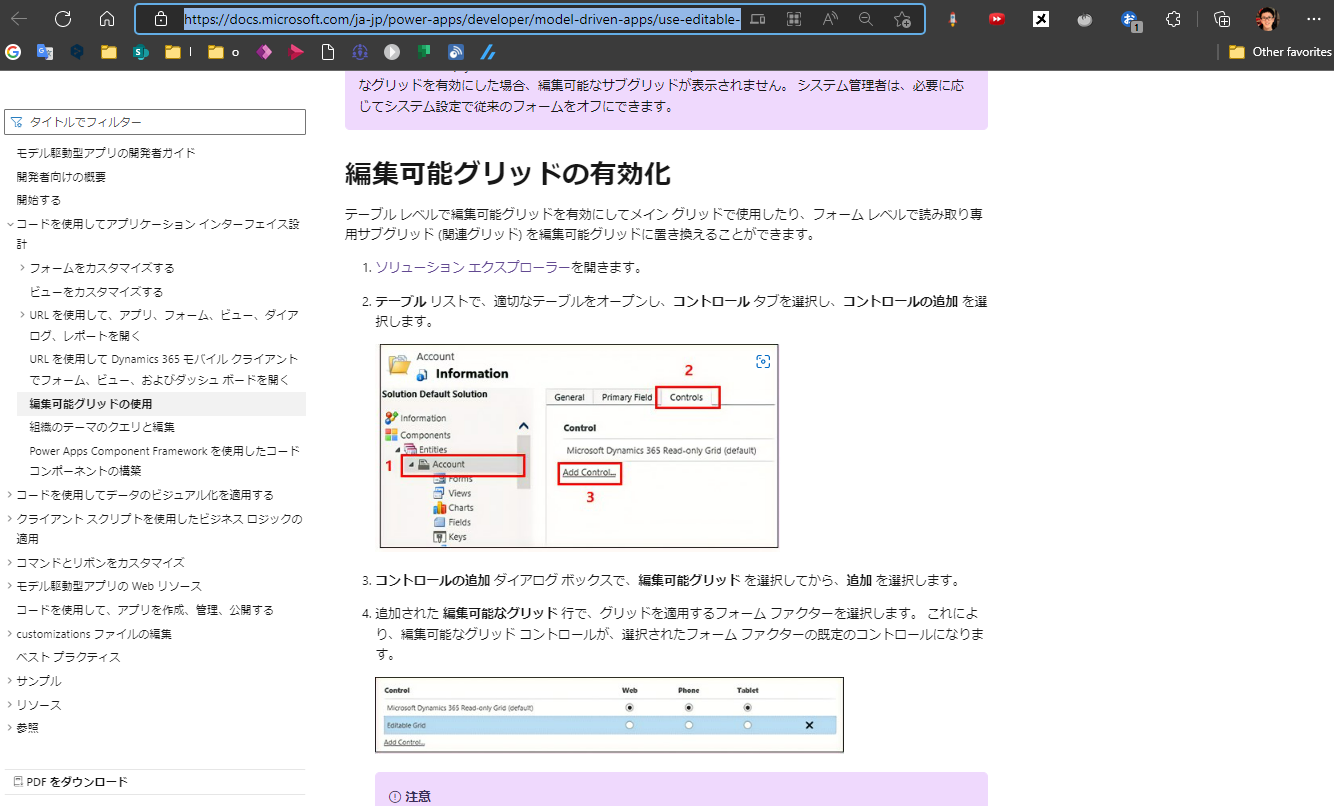Add this page to favorites
Screen dimensions: 1334x806
[x=902, y=19]
